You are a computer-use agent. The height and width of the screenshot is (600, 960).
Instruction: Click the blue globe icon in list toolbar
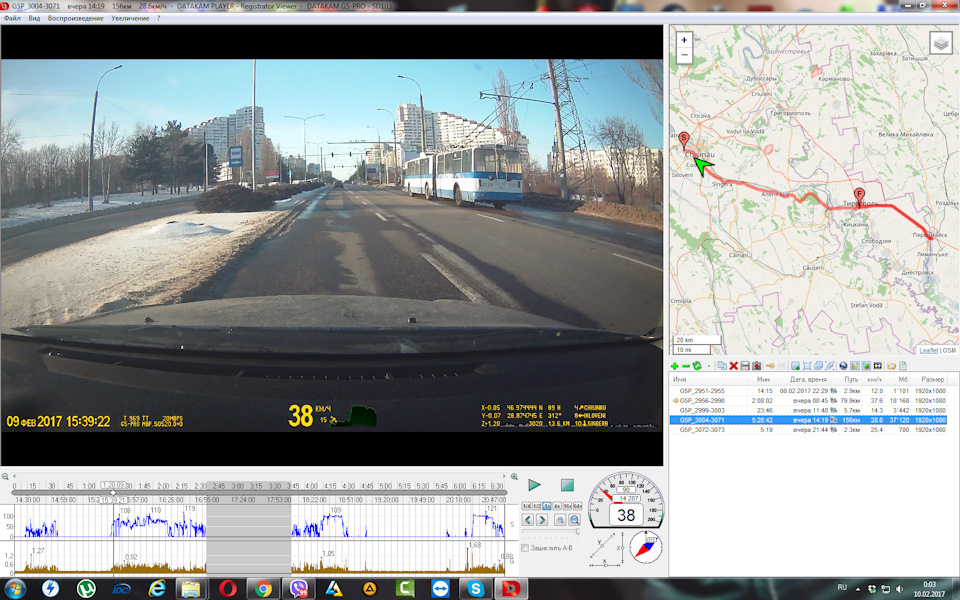(843, 366)
